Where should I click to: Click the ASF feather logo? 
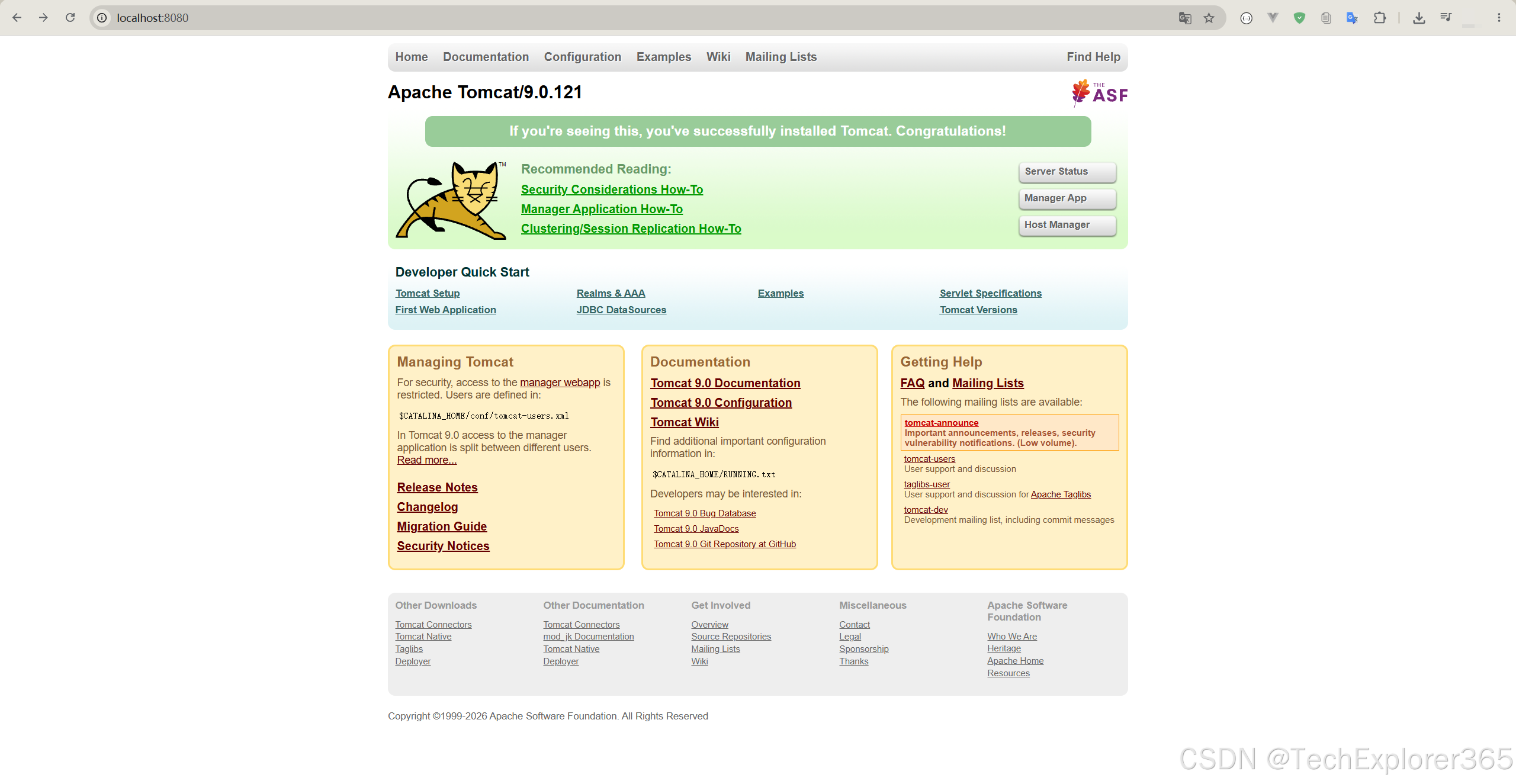click(1100, 93)
